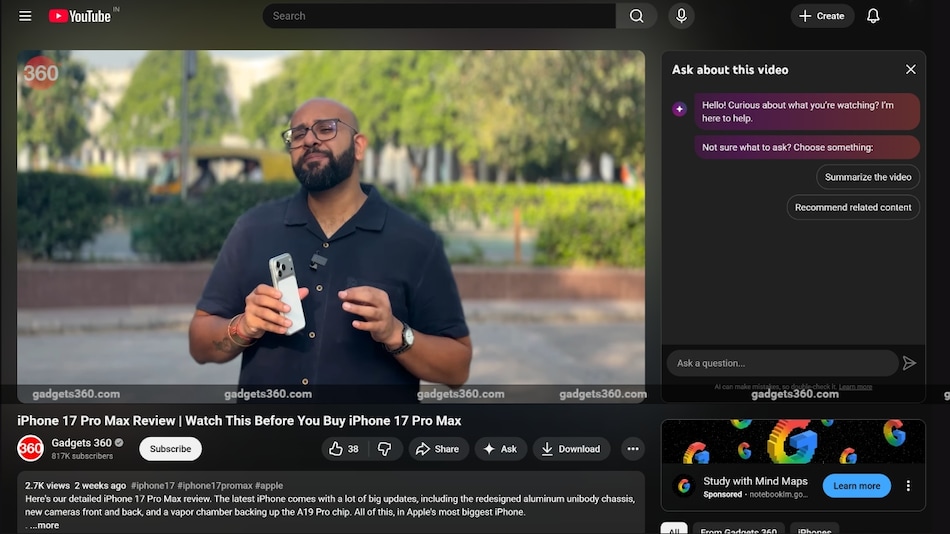Dislike the video with thumbs down

coord(385,449)
